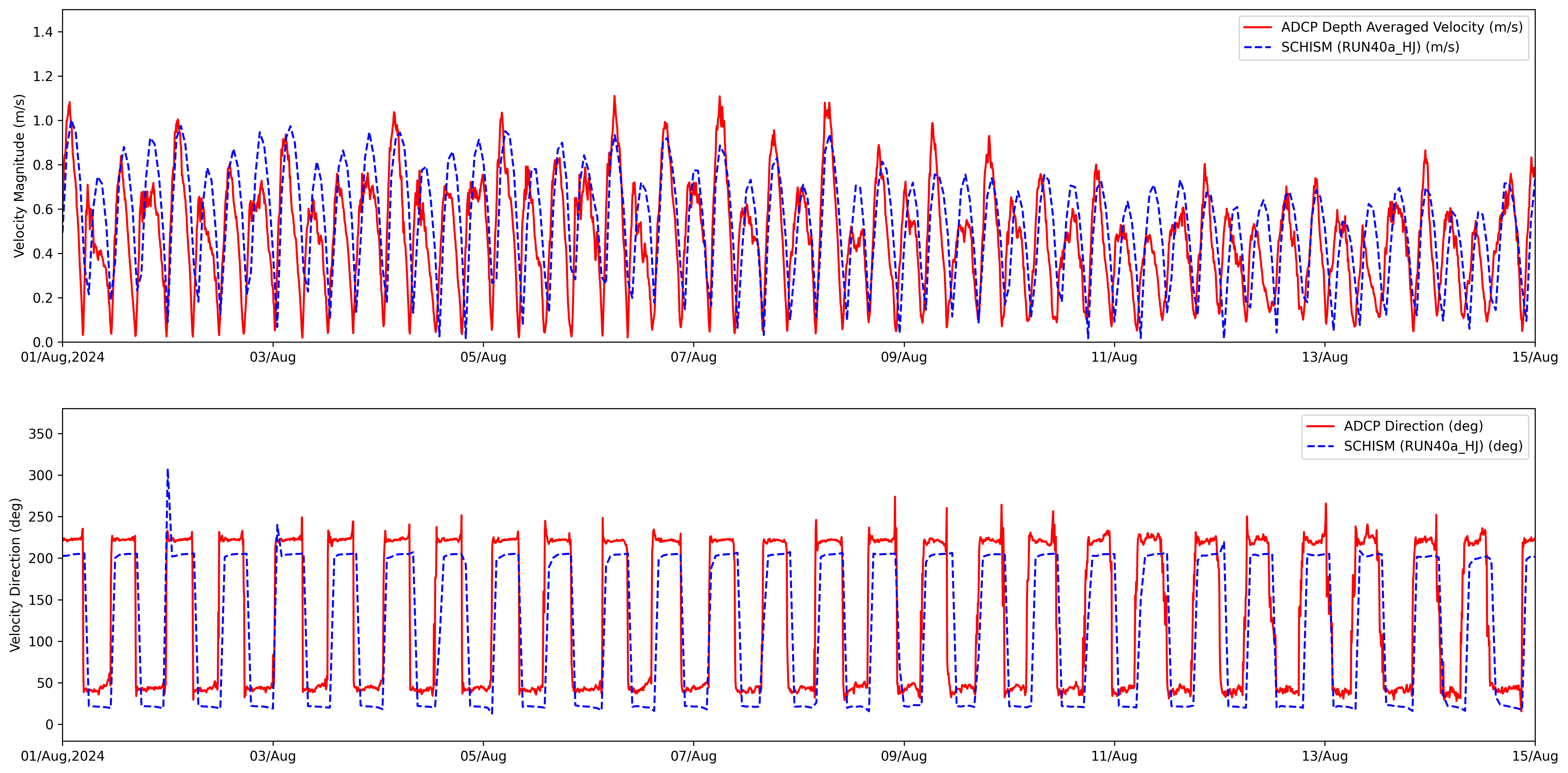Click the red ADCP Direction legend line
This screenshot has height=773, width=1568.
1320,426
